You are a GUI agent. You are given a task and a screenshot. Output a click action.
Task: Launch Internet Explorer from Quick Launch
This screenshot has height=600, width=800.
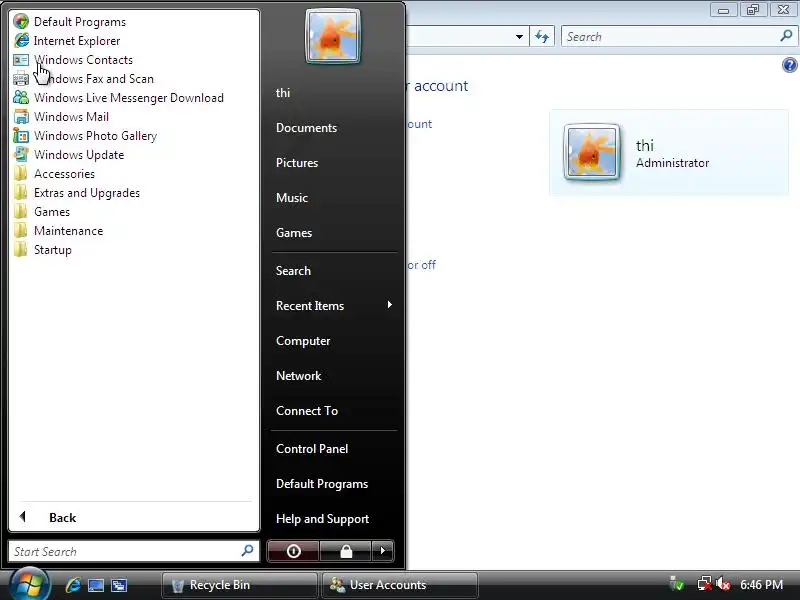pos(73,585)
